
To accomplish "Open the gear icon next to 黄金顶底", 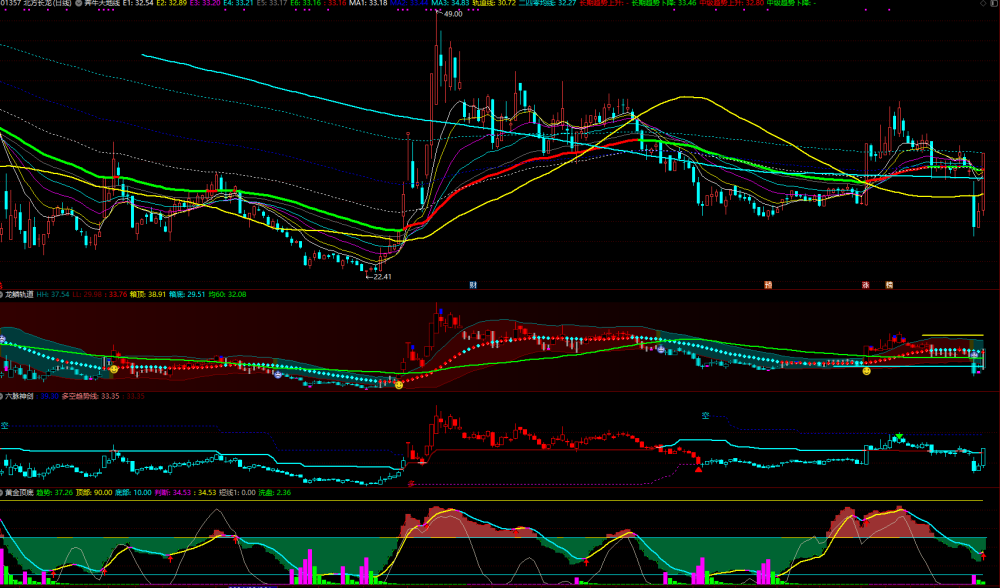I will coord(2,492).
